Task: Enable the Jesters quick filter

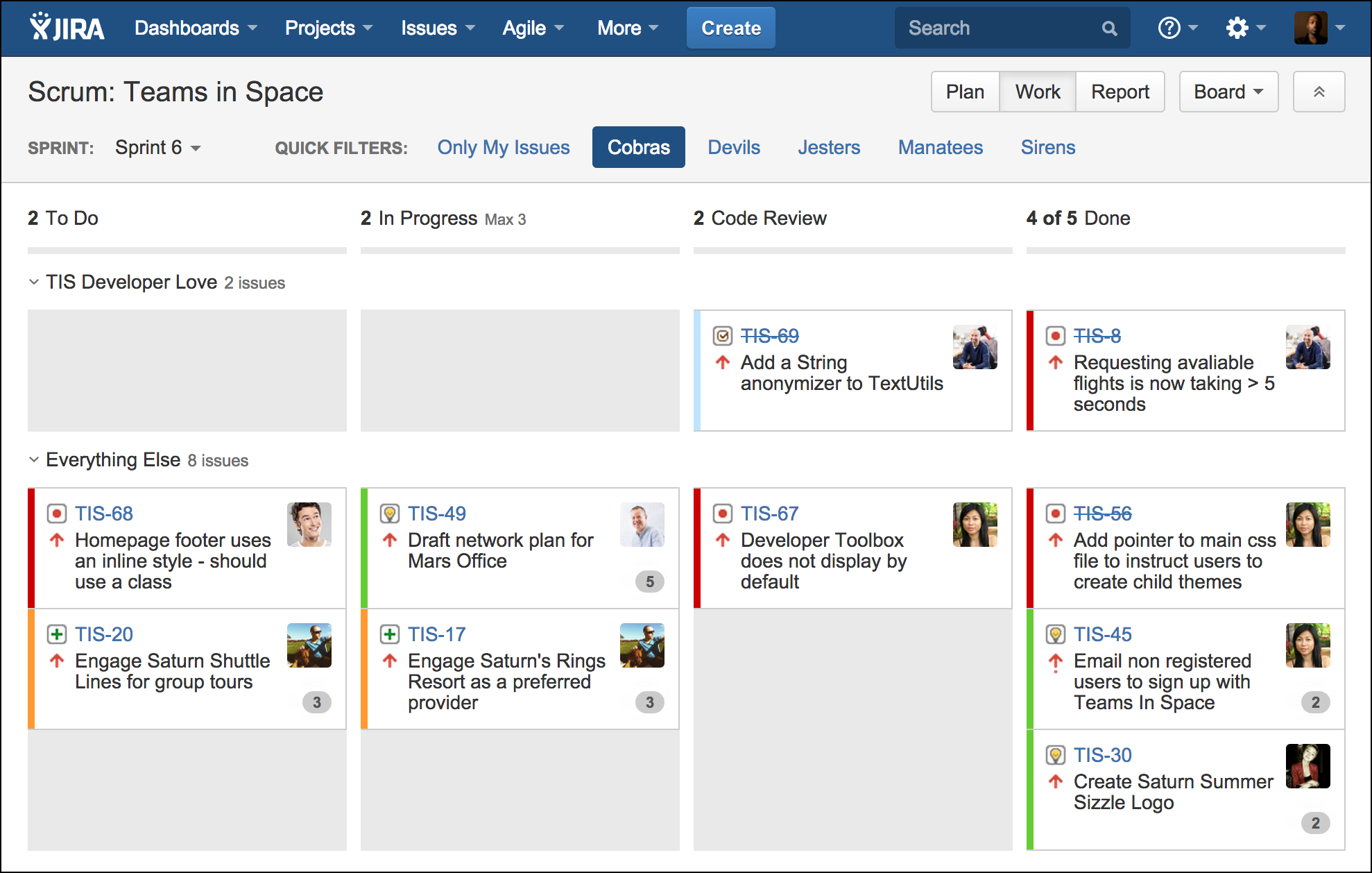Action: point(828,147)
